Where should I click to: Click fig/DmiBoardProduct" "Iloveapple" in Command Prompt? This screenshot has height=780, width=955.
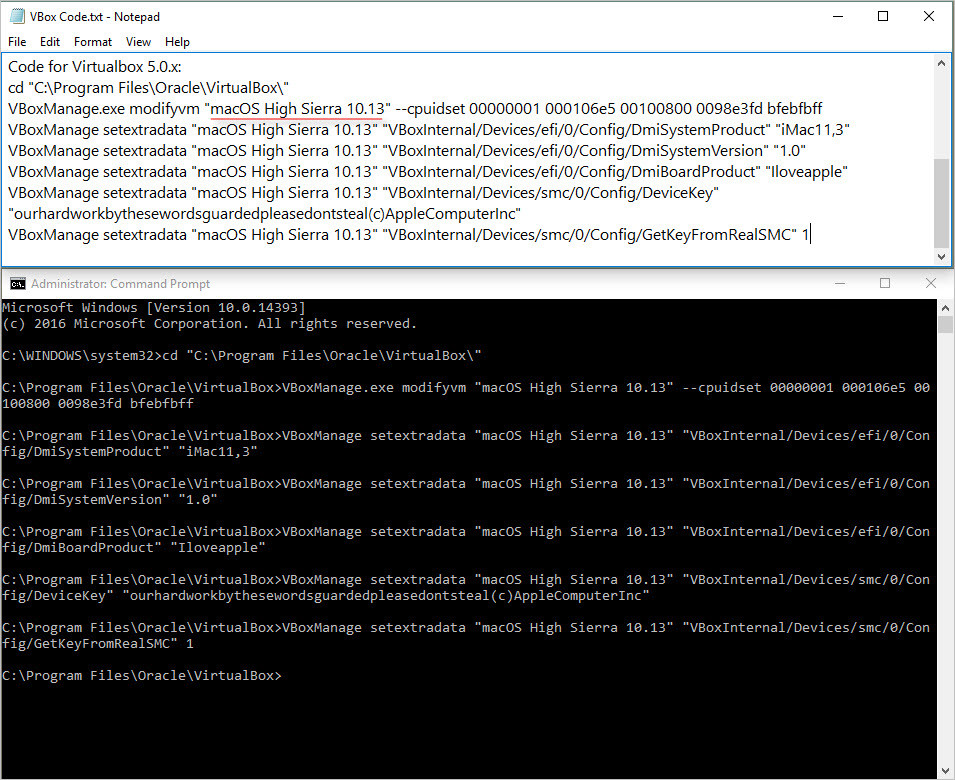click(133, 548)
